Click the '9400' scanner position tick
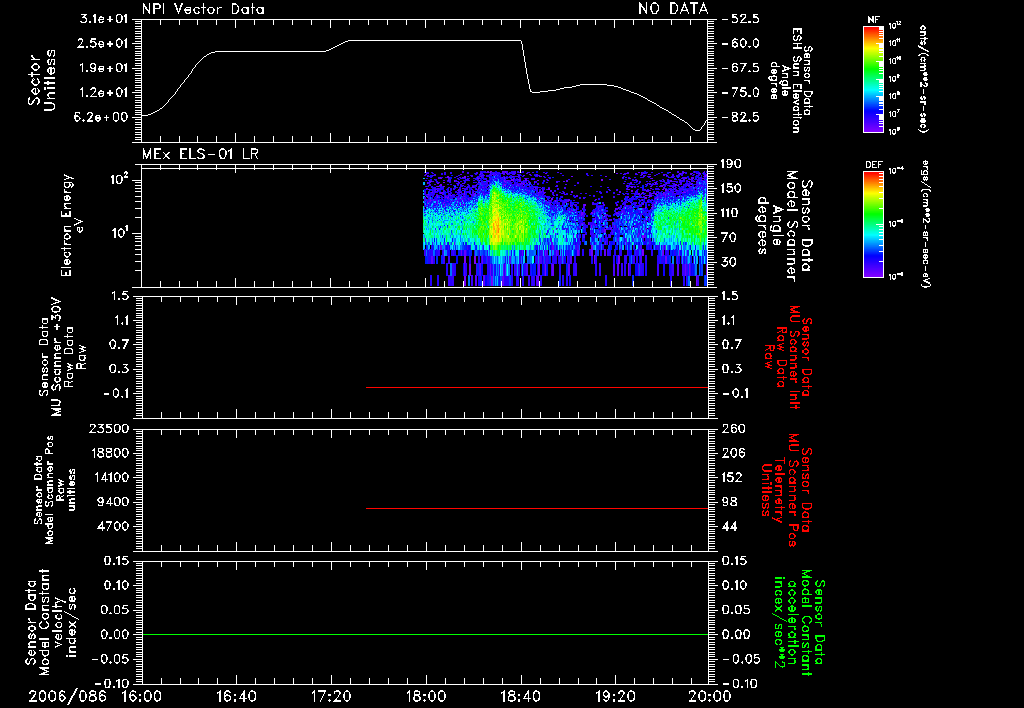Image resolution: width=1024 pixels, height=708 pixels. point(113,502)
